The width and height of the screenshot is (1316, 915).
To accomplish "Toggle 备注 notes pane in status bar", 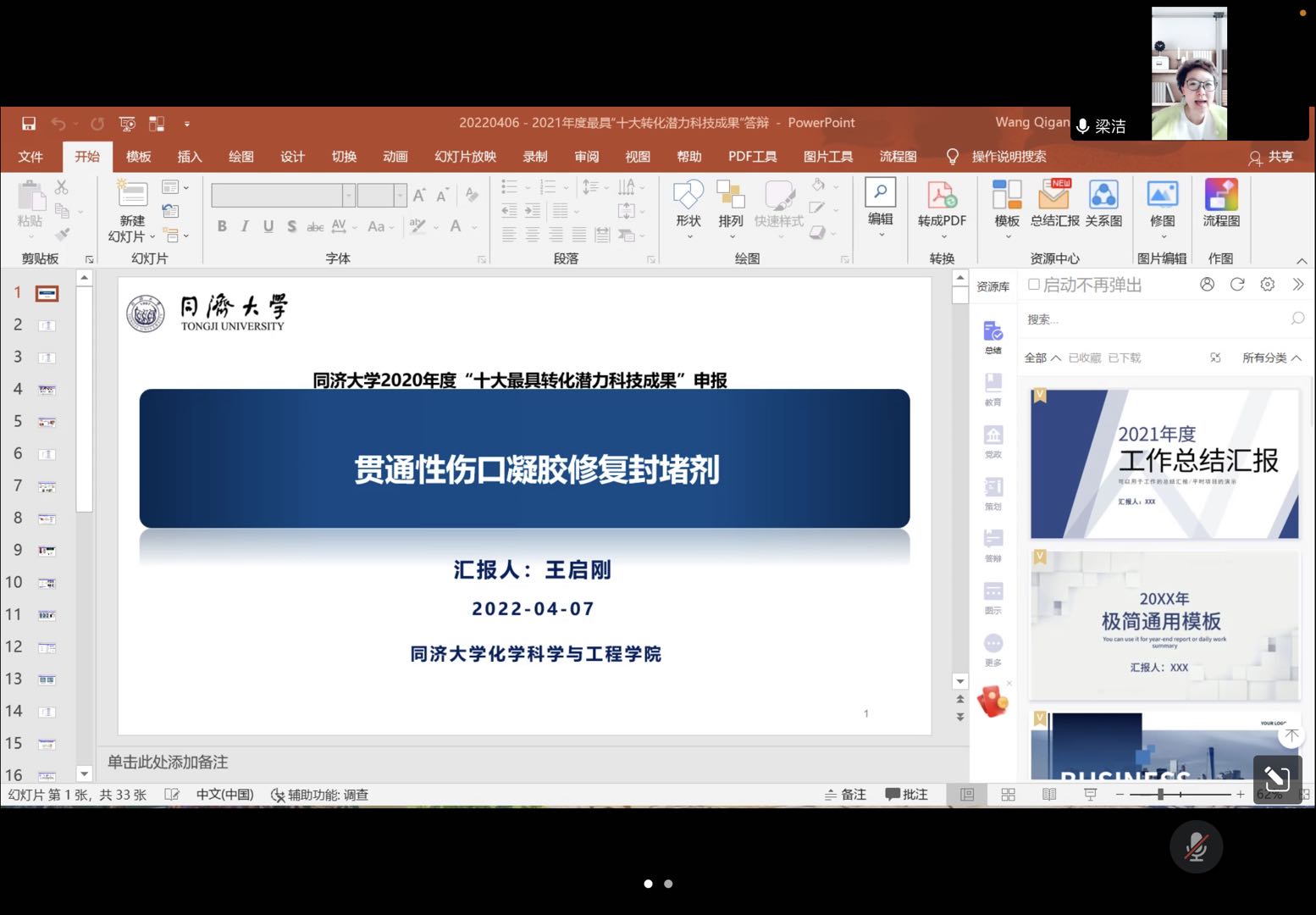I will (845, 795).
